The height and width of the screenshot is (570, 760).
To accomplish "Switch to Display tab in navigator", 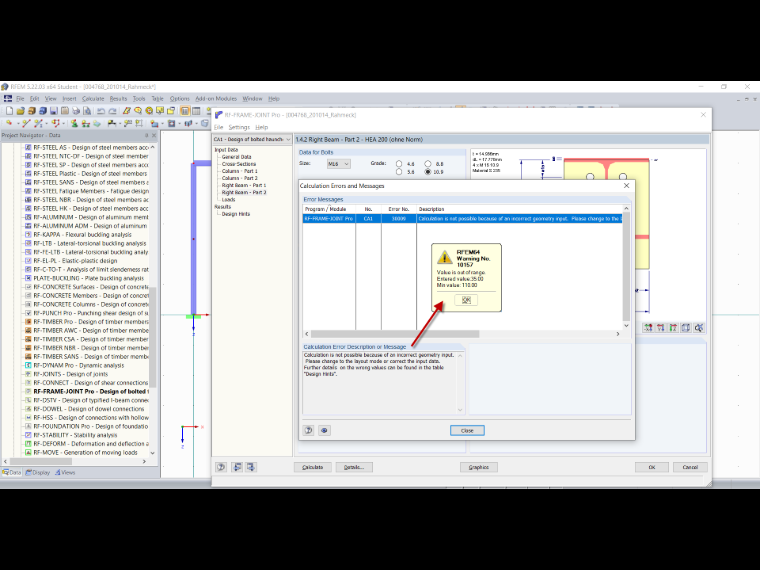I will coord(38,472).
